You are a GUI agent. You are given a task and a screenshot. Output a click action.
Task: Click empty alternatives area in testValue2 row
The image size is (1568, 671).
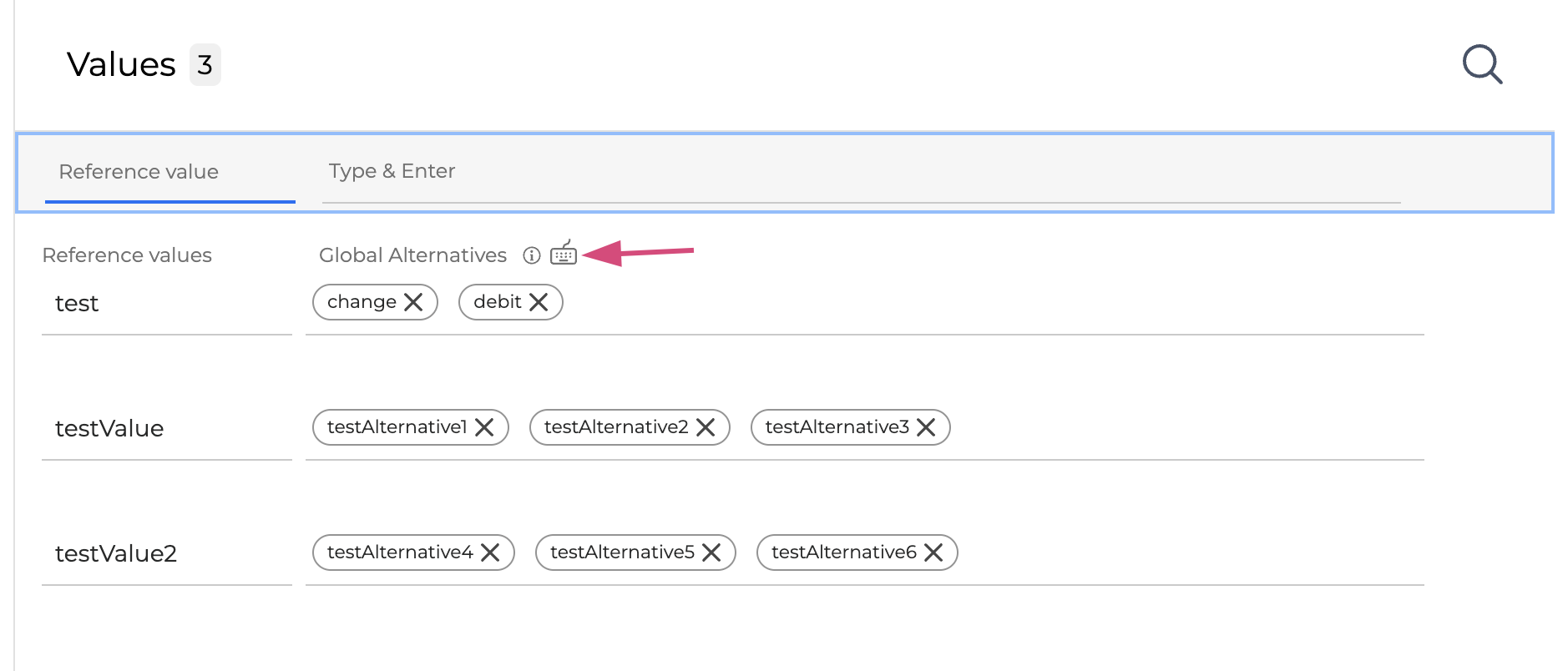click(1186, 552)
